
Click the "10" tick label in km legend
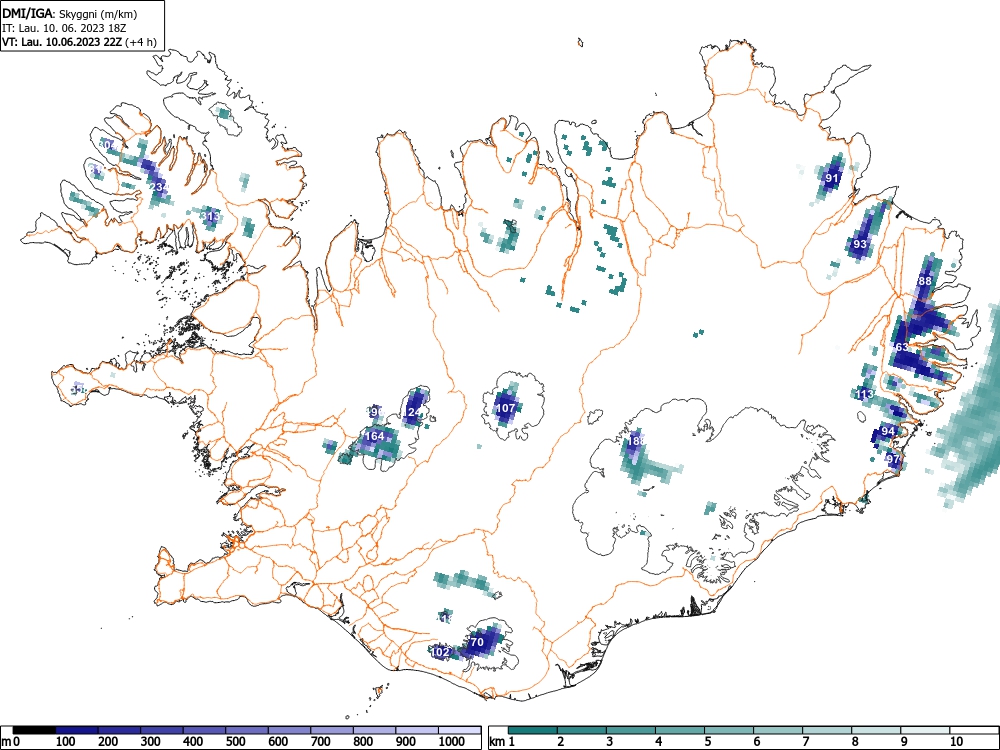(957, 742)
